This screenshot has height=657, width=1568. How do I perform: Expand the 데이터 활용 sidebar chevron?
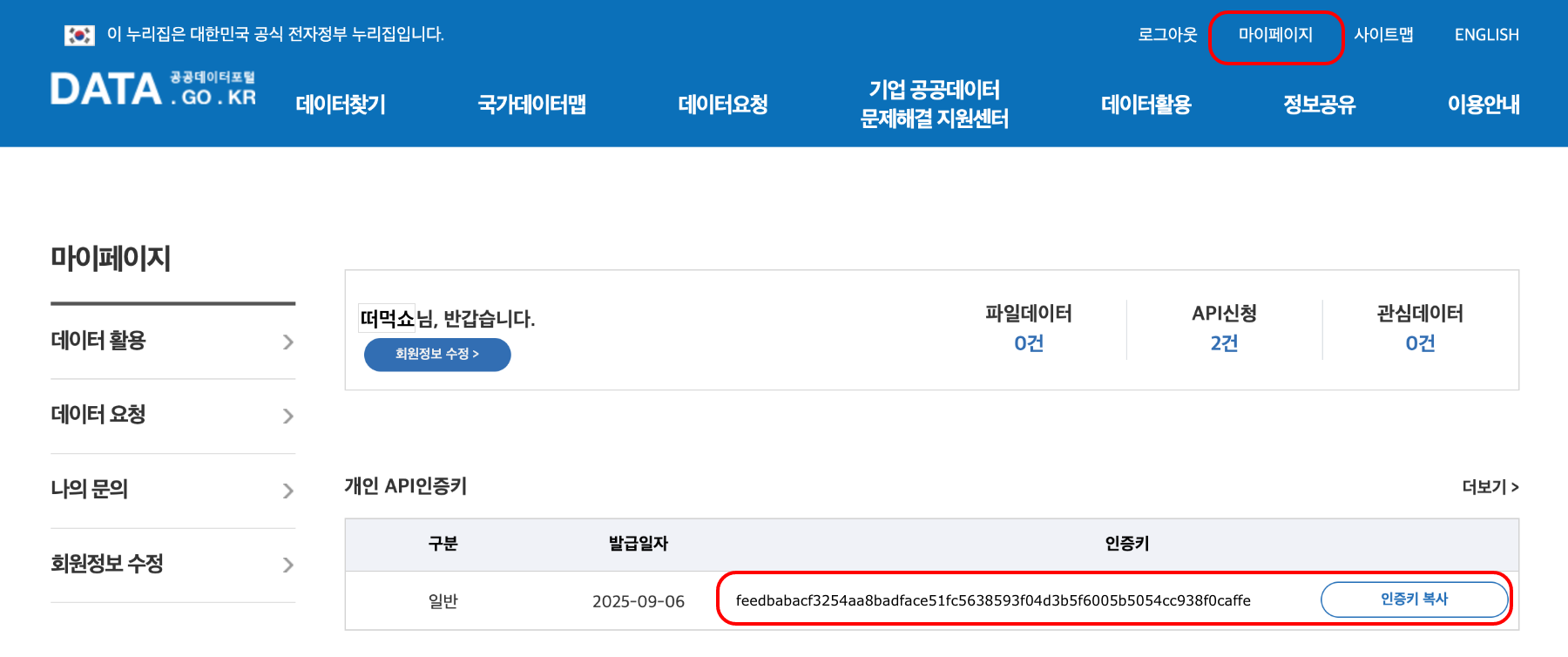[x=288, y=342]
